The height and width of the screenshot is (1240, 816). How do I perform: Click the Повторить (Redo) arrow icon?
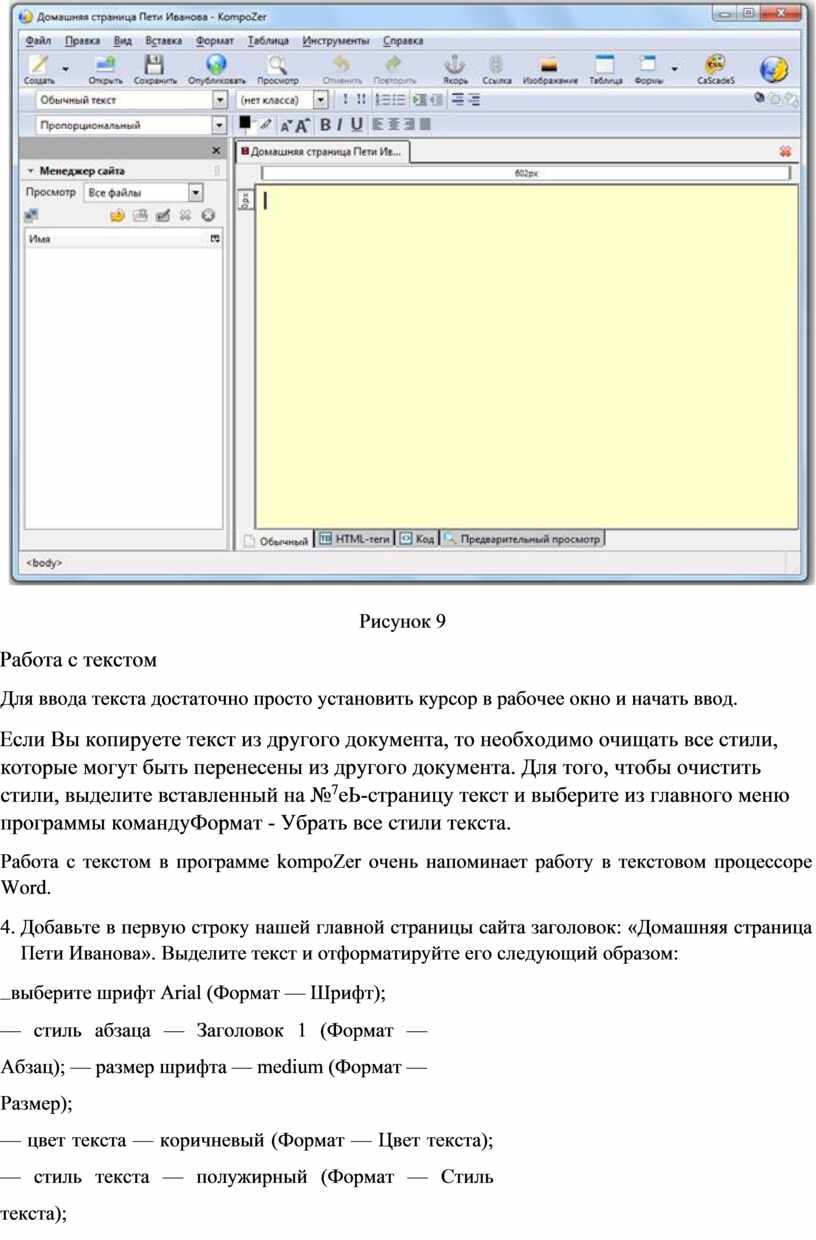pyautogui.click(x=394, y=65)
